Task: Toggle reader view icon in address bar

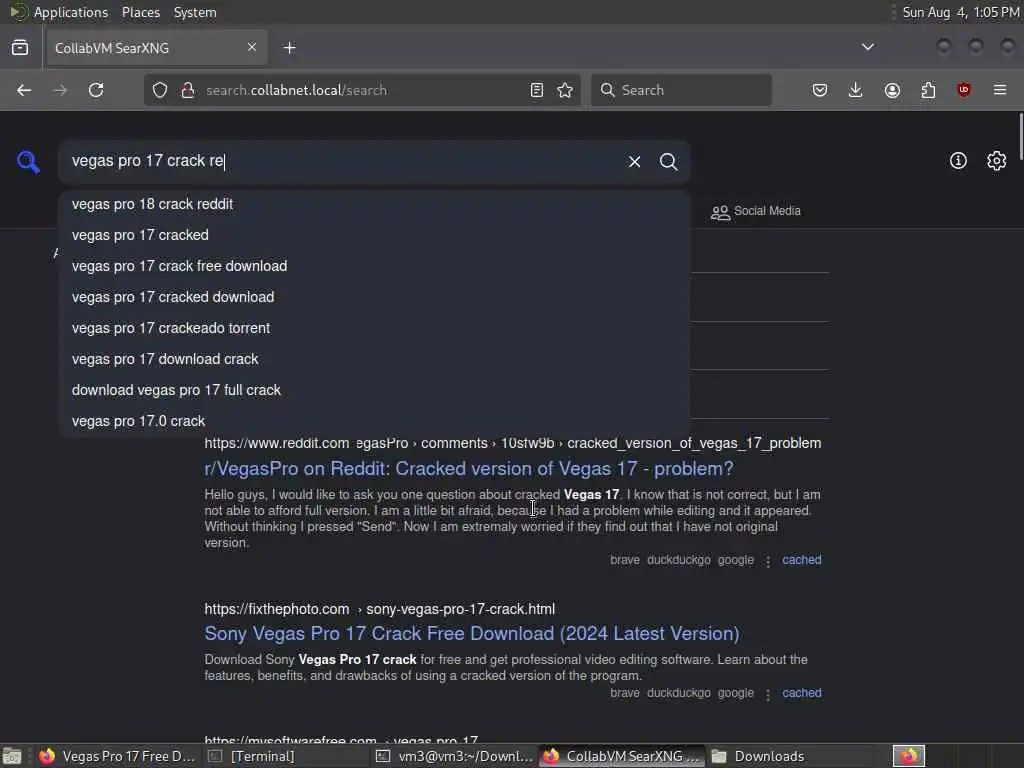Action: [537, 90]
